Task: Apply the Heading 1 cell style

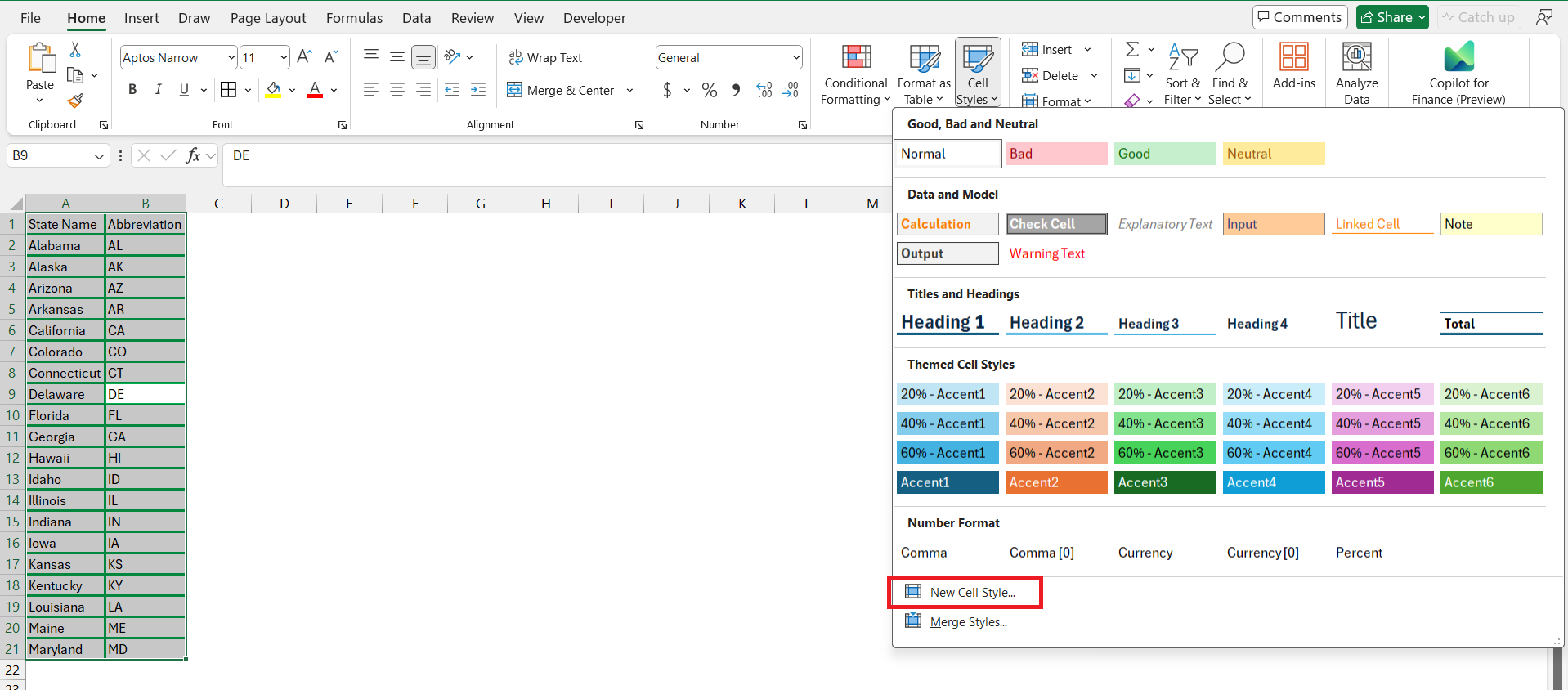Action: [x=948, y=322]
